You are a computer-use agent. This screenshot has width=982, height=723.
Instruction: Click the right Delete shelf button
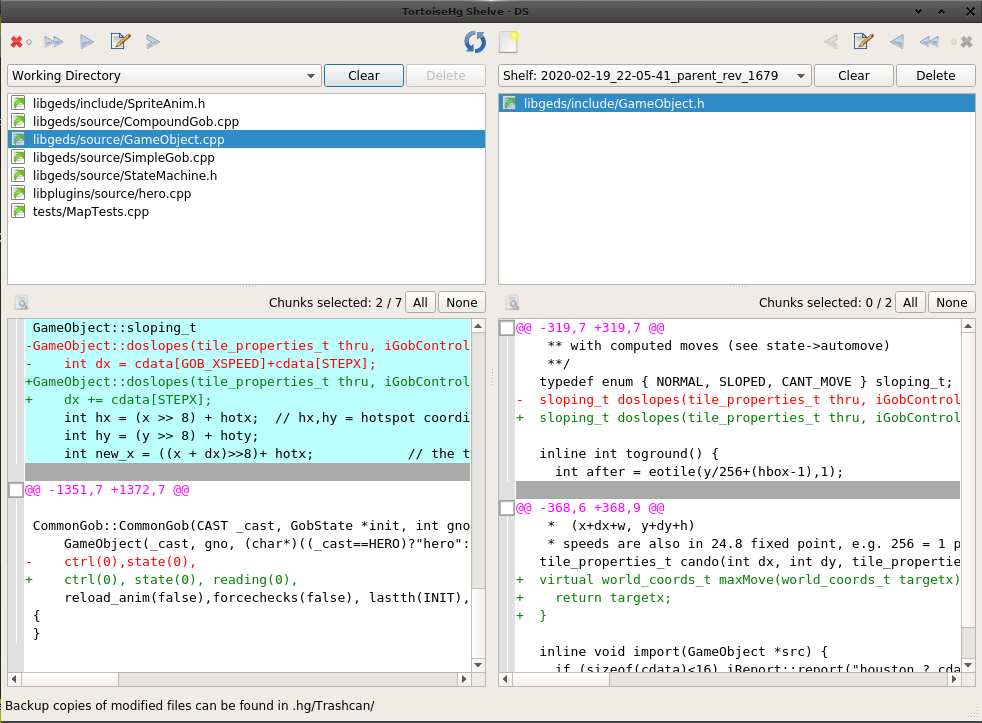[936, 76]
